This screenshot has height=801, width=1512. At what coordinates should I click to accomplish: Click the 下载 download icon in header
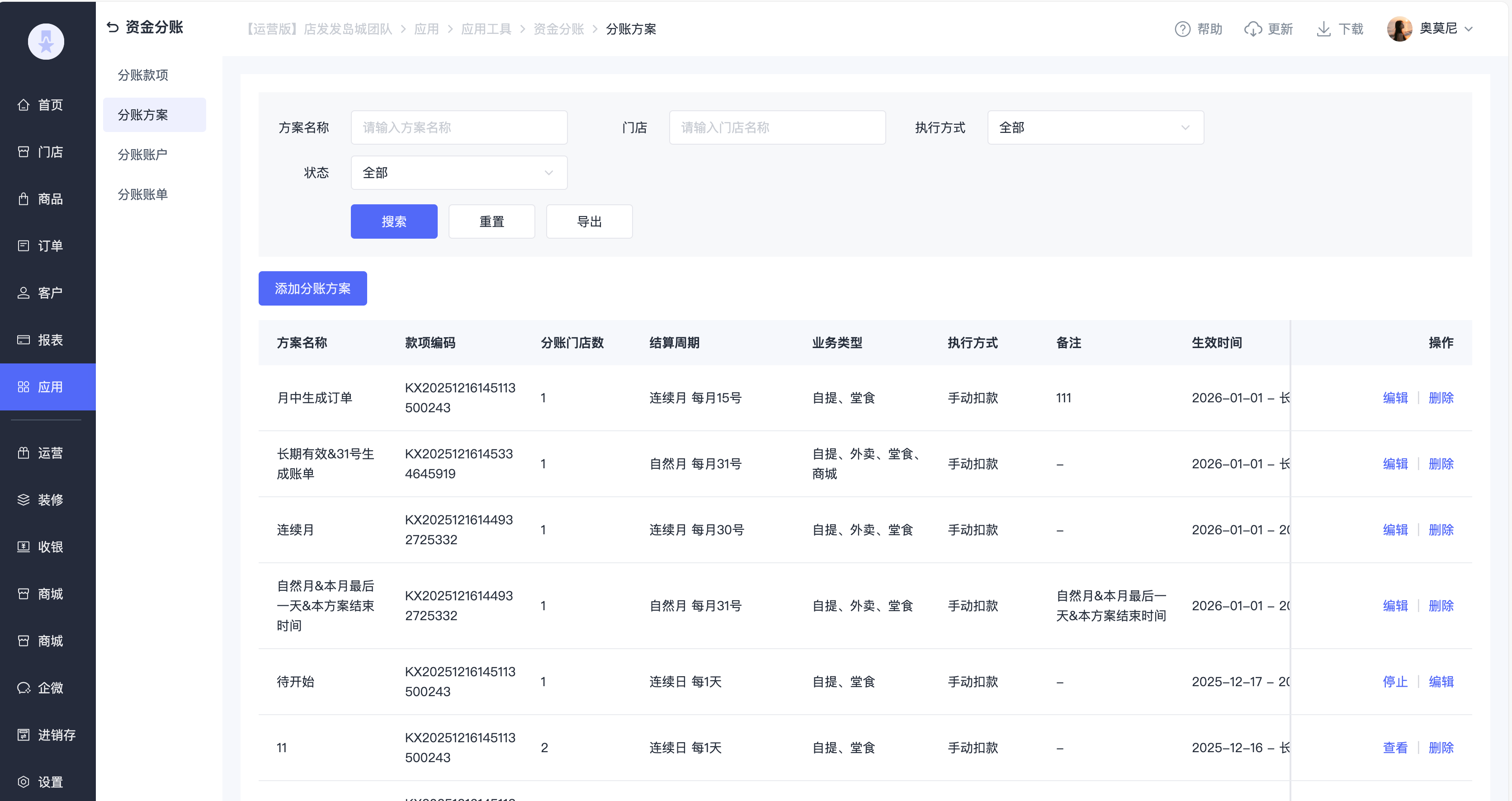(1323, 29)
